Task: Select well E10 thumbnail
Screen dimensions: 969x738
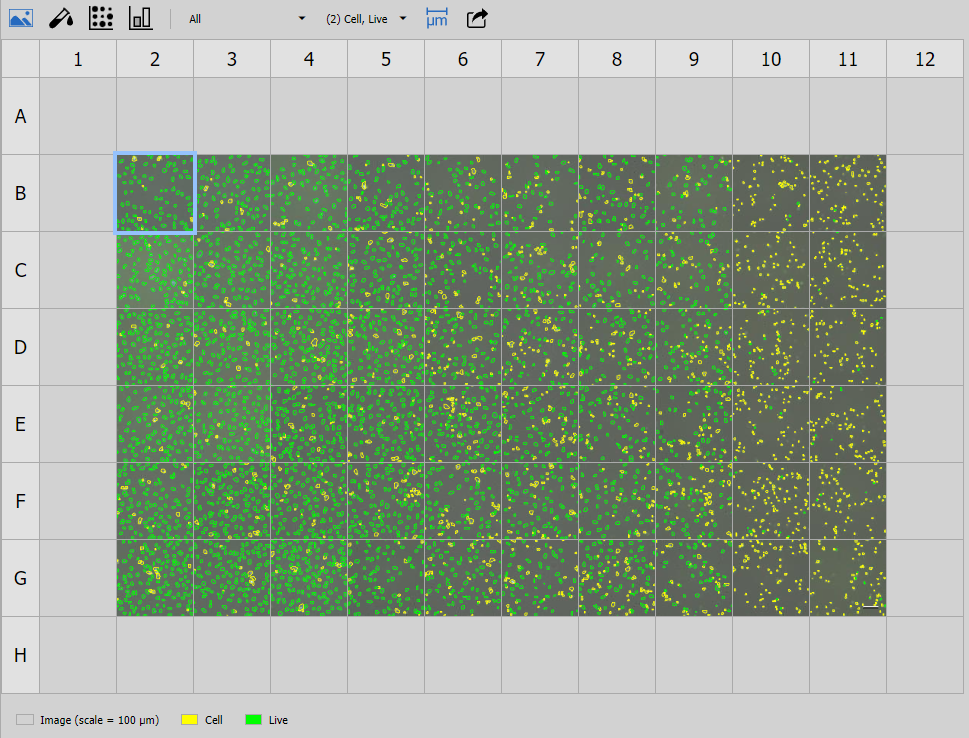Action: pyautogui.click(x=771, y=424)
